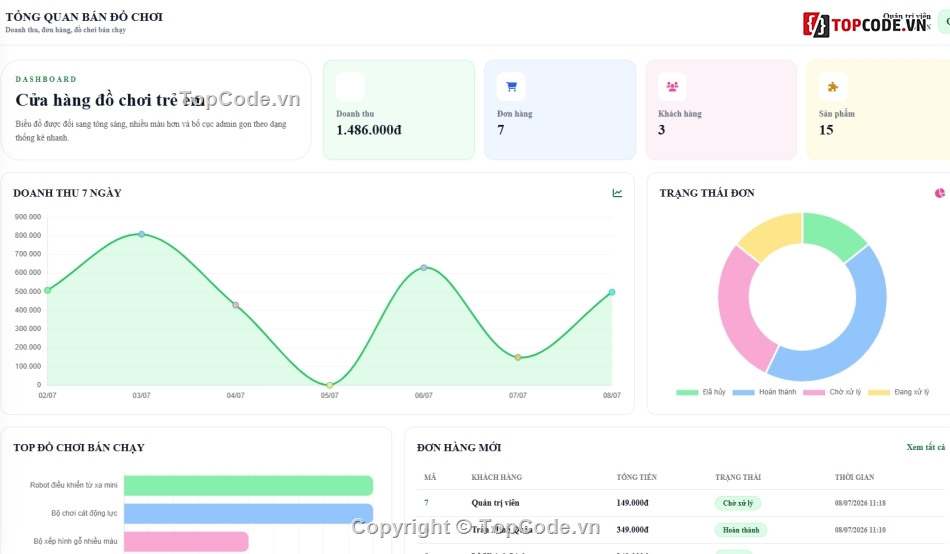Image resolution: width=950 pixels, height=554 pixels.
Task: Click the blue bar for Bộ chơi cát động lực
Action: pos(248,513)
